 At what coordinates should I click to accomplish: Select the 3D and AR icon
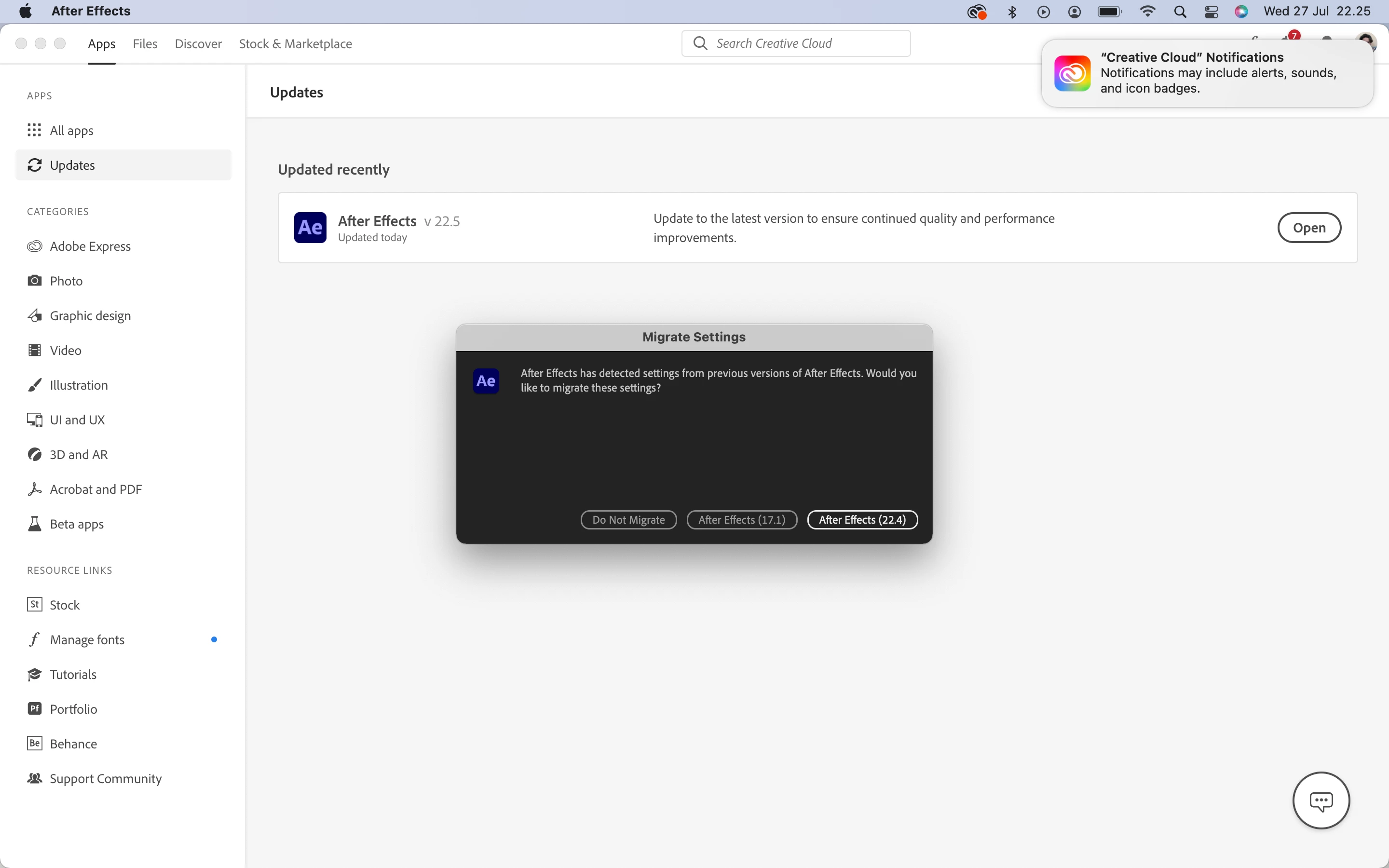pyautogui.click(x=34, y=455)
